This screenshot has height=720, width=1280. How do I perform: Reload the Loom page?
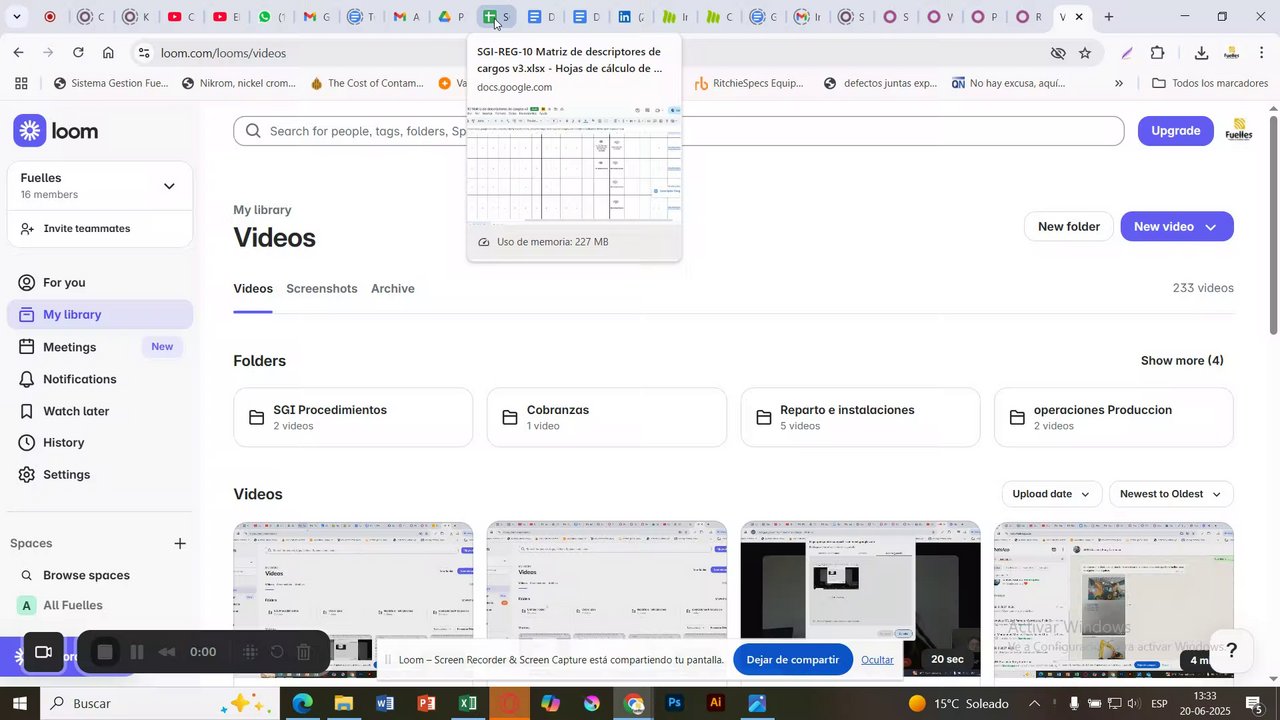click(x=78, y=53)
